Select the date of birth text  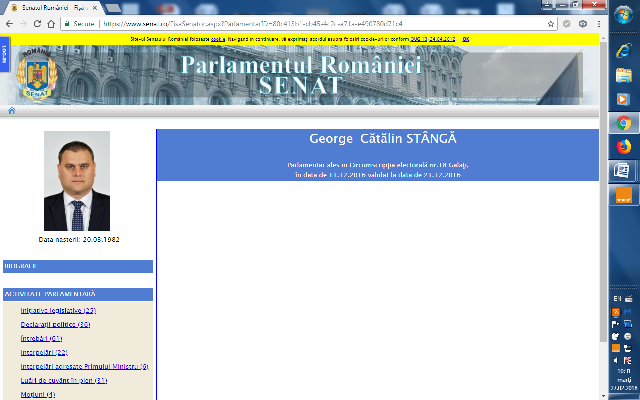coord(79,240)
